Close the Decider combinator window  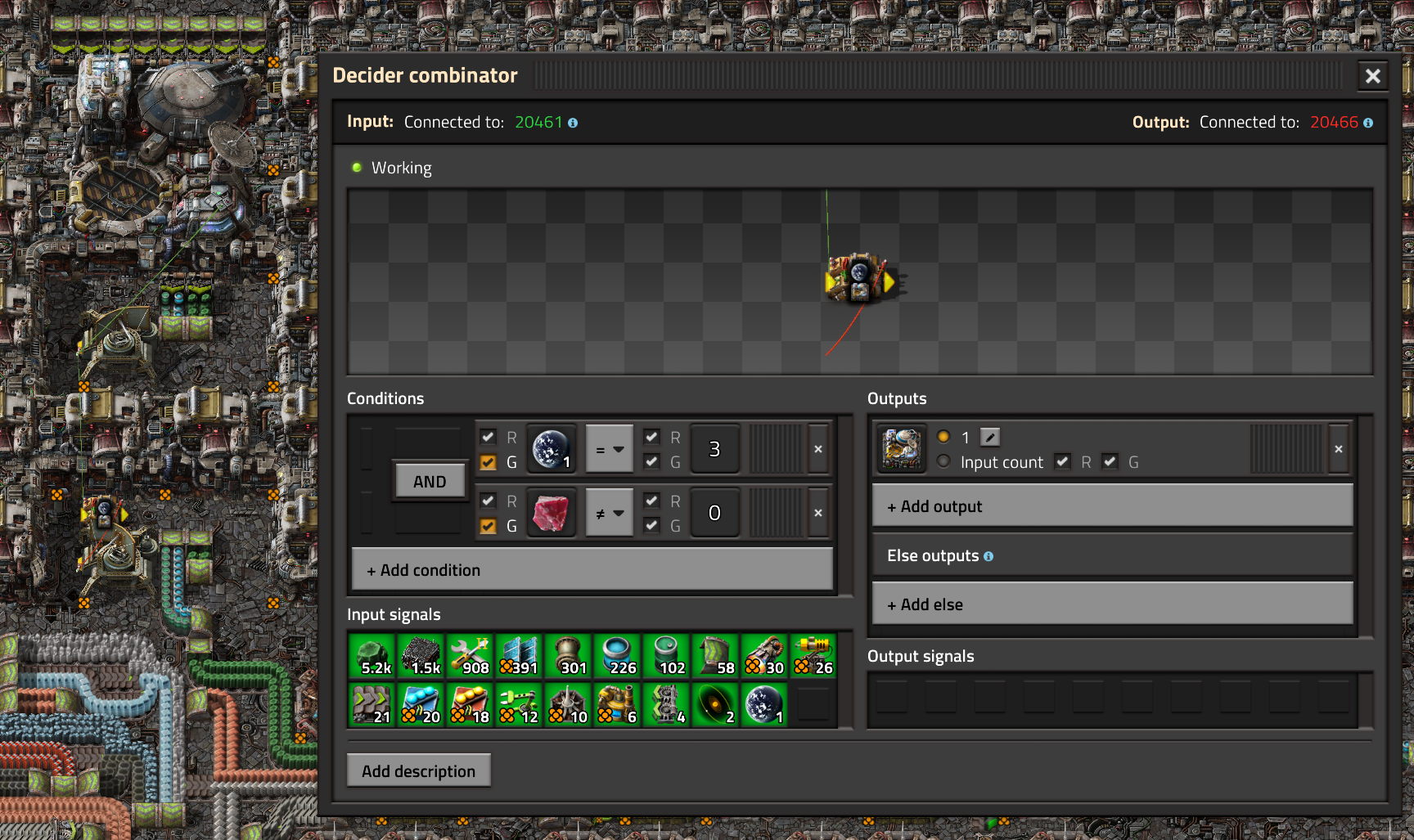point(1373,76)
